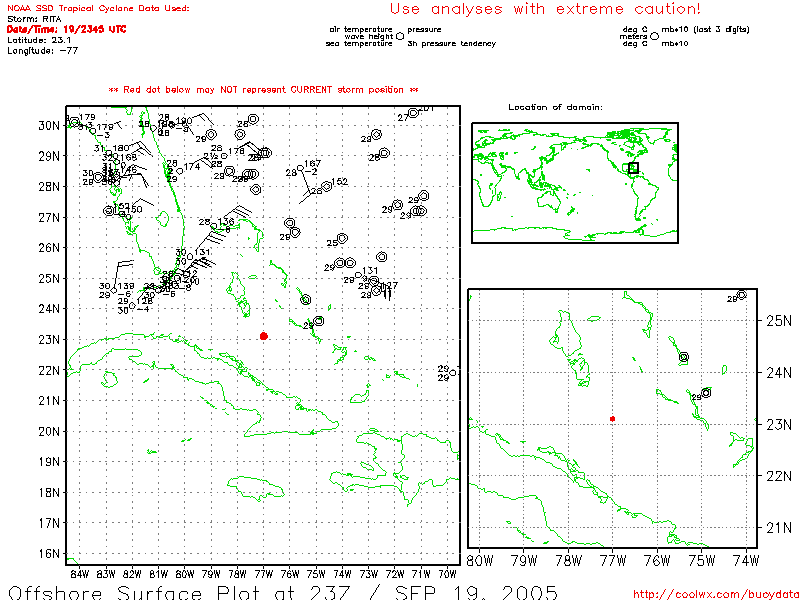The height and width of the screenshot is (600, 800).
Task: Click the 30N latitude label on main map
Action: click(x=49, y=125)
